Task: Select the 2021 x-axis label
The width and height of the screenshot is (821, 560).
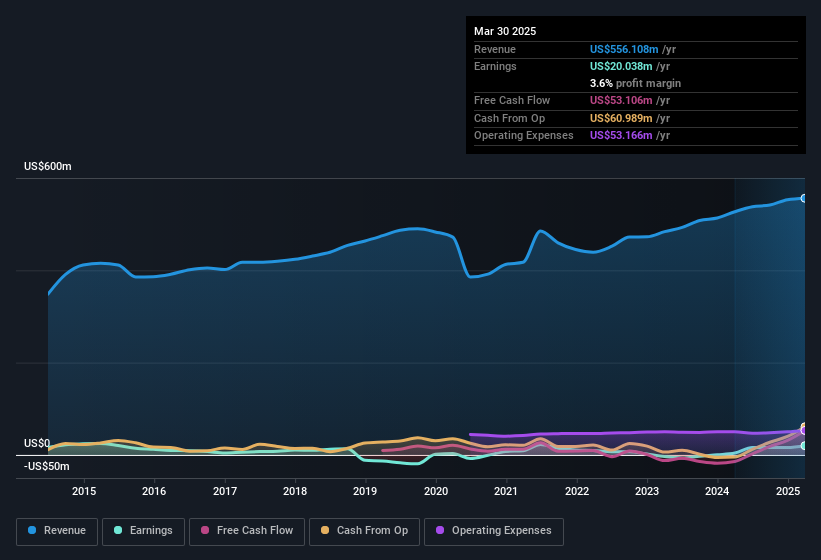Action: [506, 491]
